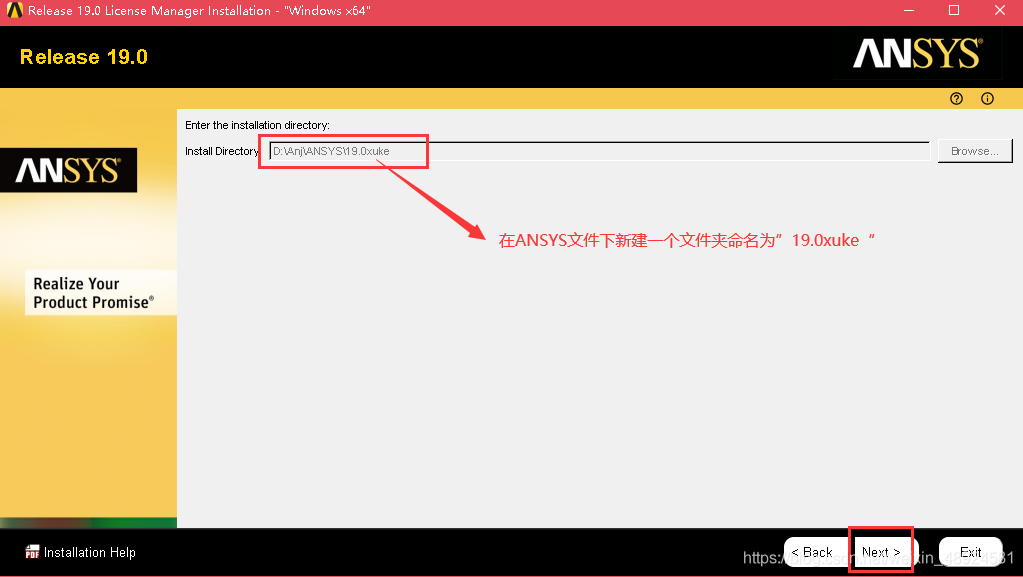1023x577 pixels.
Task: Minimize the License Manager Installation window
Action: pos(909,10)
